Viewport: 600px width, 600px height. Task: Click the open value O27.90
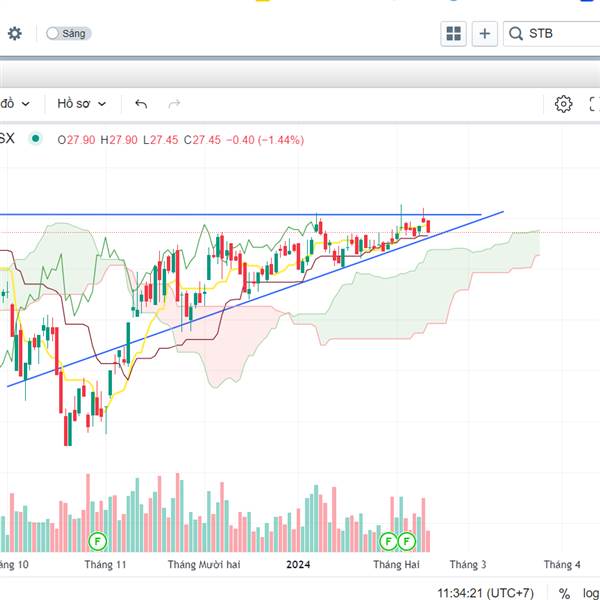click(x=76, y=140)
